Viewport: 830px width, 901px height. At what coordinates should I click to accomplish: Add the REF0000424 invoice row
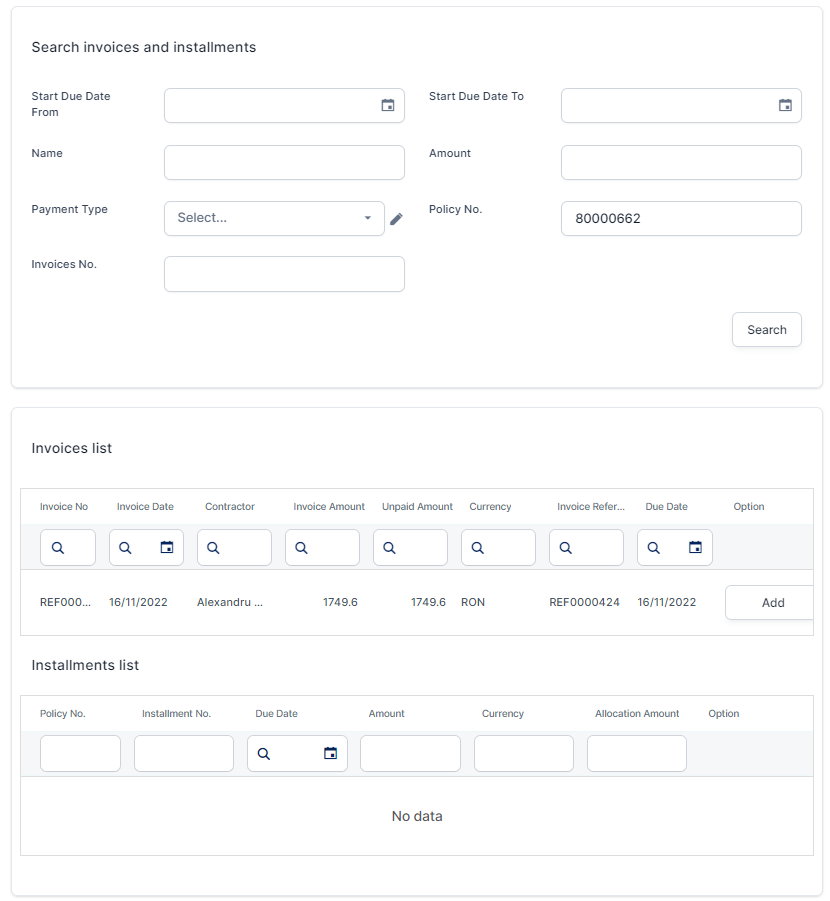[772, 603]
